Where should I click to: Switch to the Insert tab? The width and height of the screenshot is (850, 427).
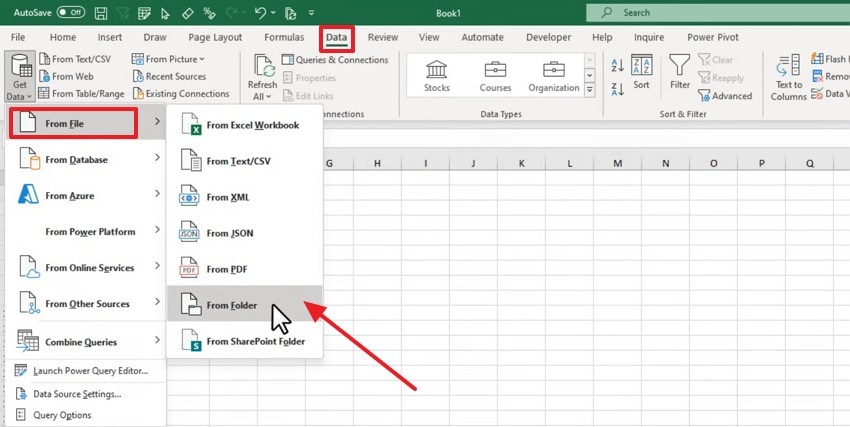[110, 37]
